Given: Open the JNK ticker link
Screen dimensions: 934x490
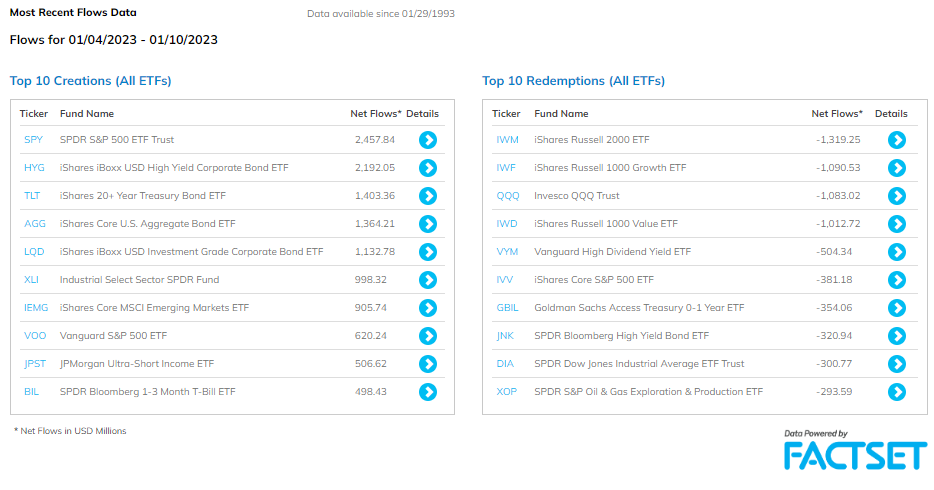Looking at the screenshot, I should [x=505, y=336].
